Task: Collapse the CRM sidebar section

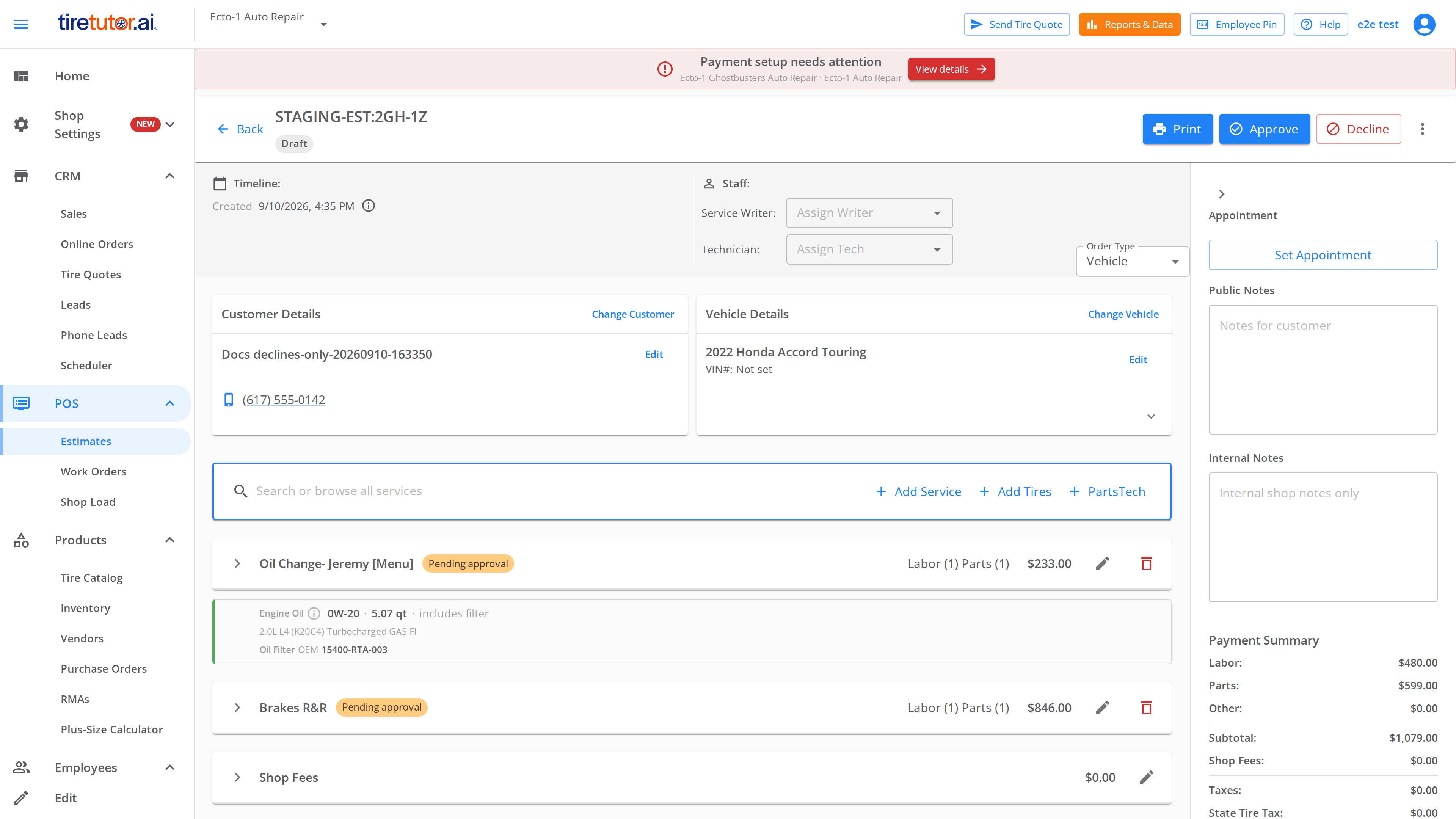Action: coord(169,176)
